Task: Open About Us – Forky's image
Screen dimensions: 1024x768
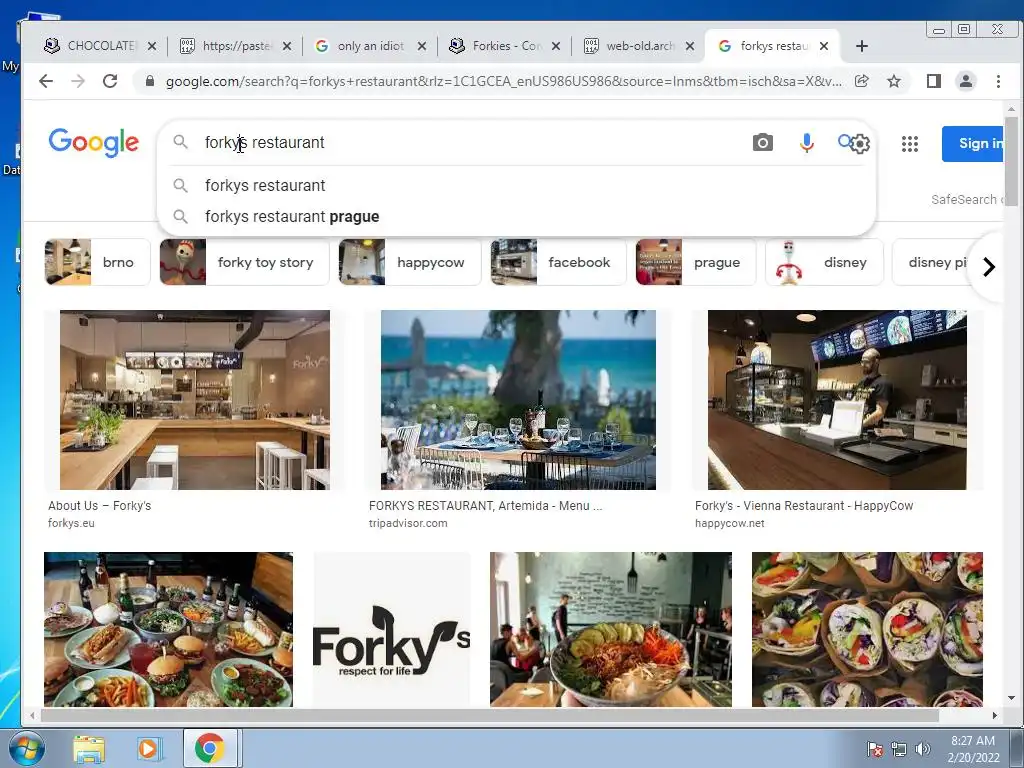Action: (195, 400)
